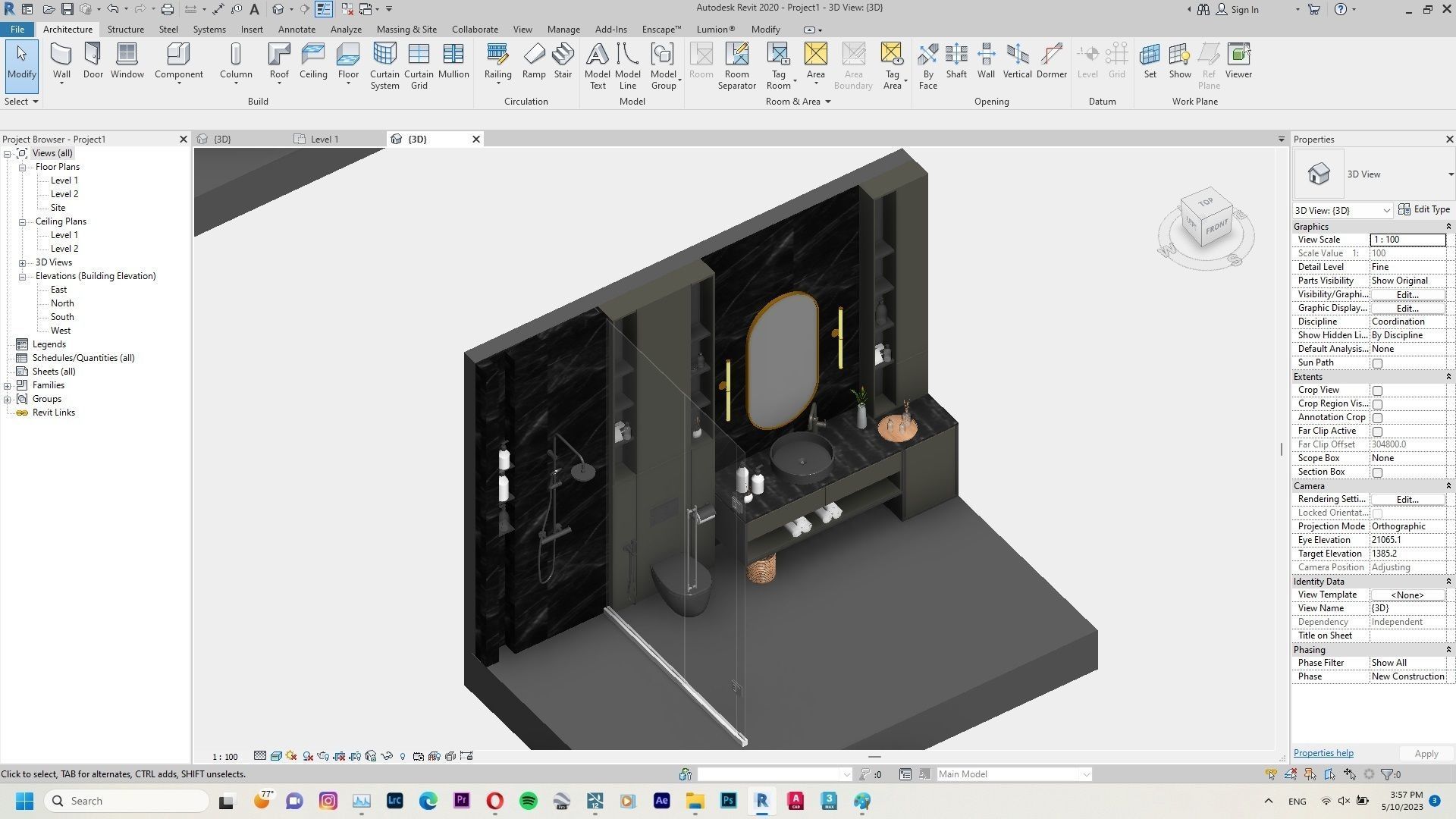Select the Model Text tool

coord(598,66)
